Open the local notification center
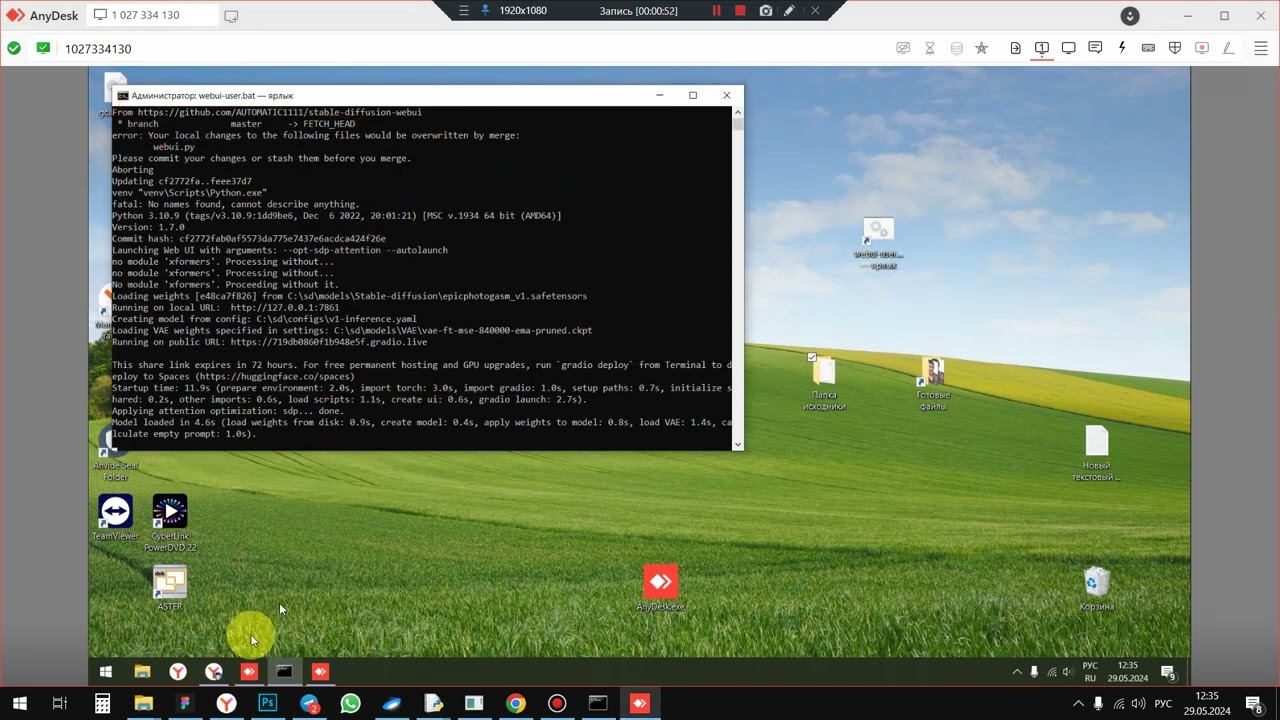The height and width of the screenshot is (720, 1280). point(1254,704)
